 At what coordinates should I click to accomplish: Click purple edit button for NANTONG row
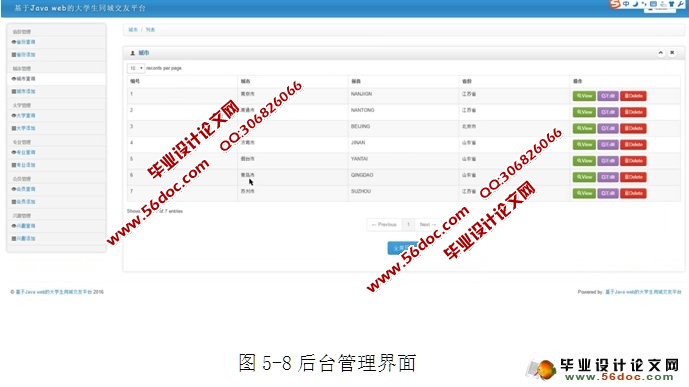[x=608, y=112]
